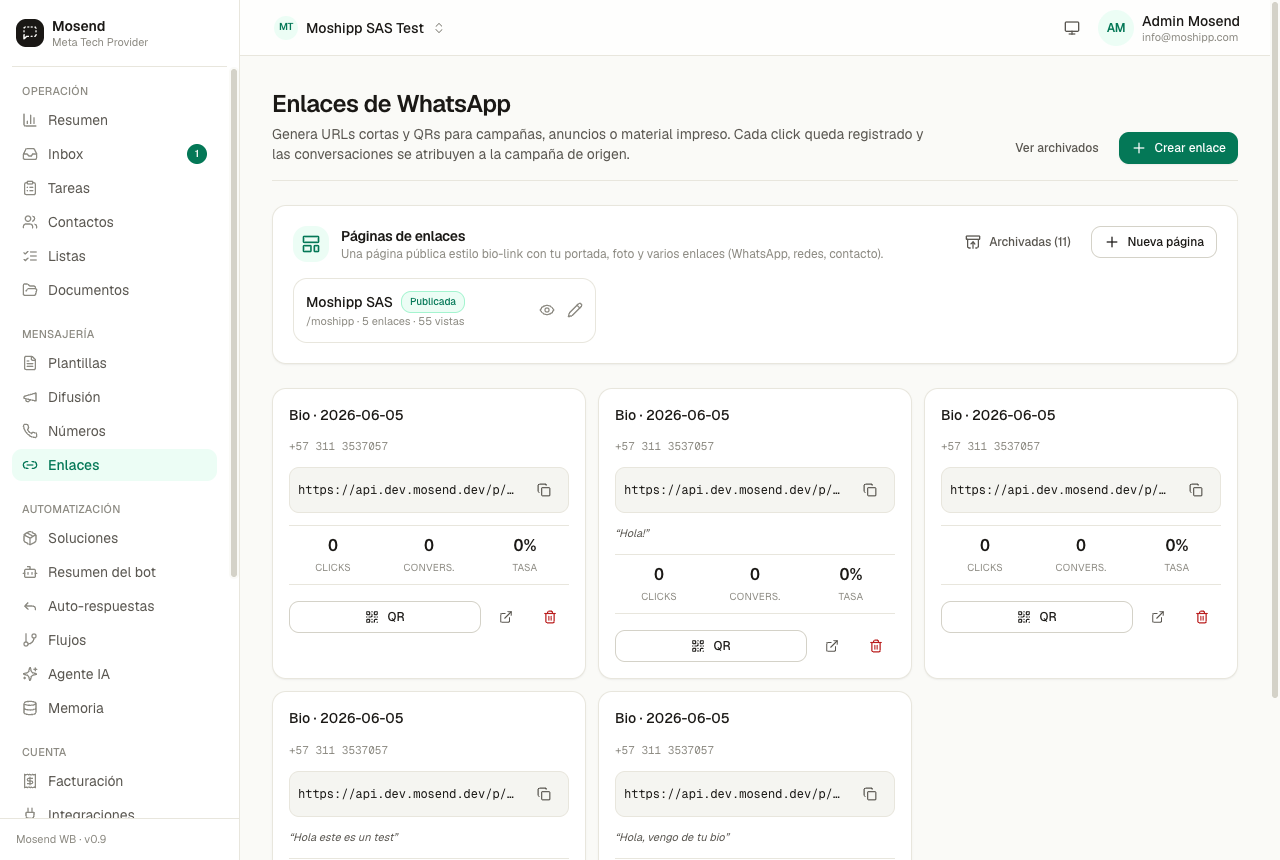
Task: Click the Mosend logo icon
Action: coord(30,33)
